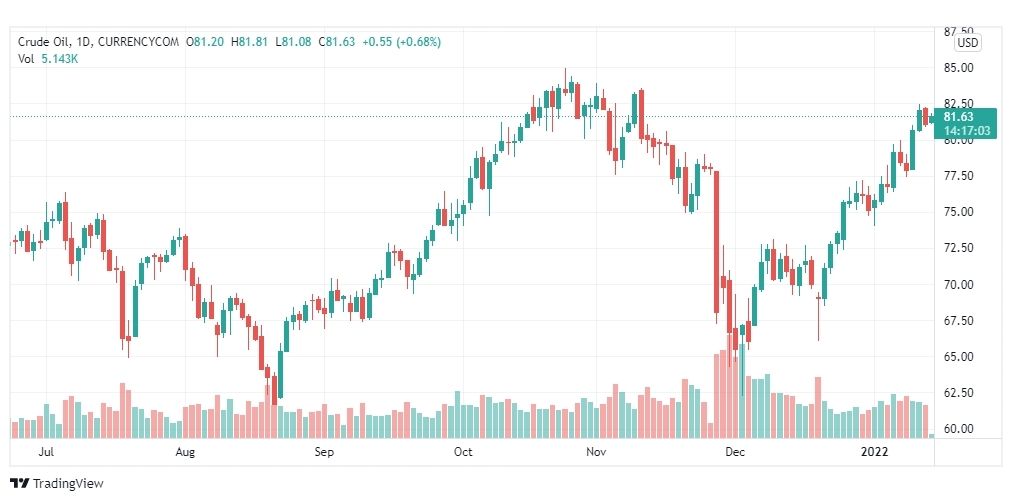Image resolution: width=1012 pixels, height=501 pixels.
Task: Click the +0.55 (+0.68%) change value
Action: (x=401, y=42)
